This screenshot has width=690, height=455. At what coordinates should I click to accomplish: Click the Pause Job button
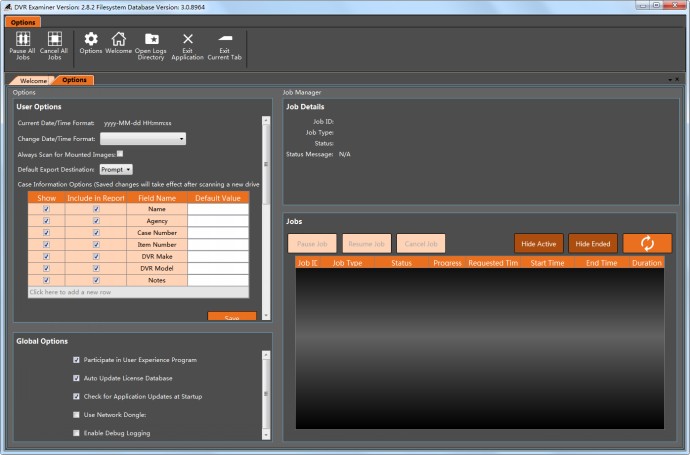pos(312,244)
